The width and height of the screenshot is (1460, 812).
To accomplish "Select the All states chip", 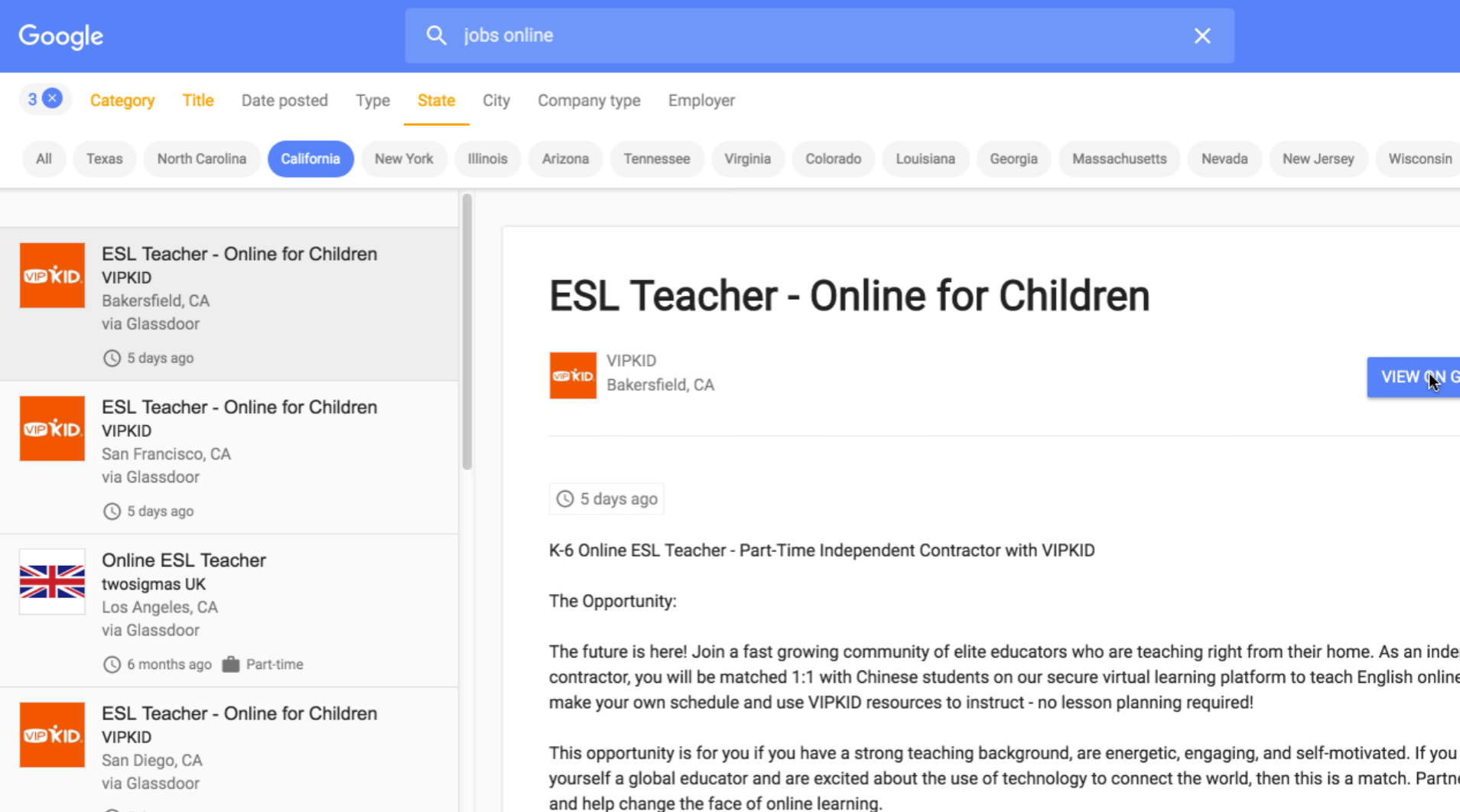I will (44, 159).
